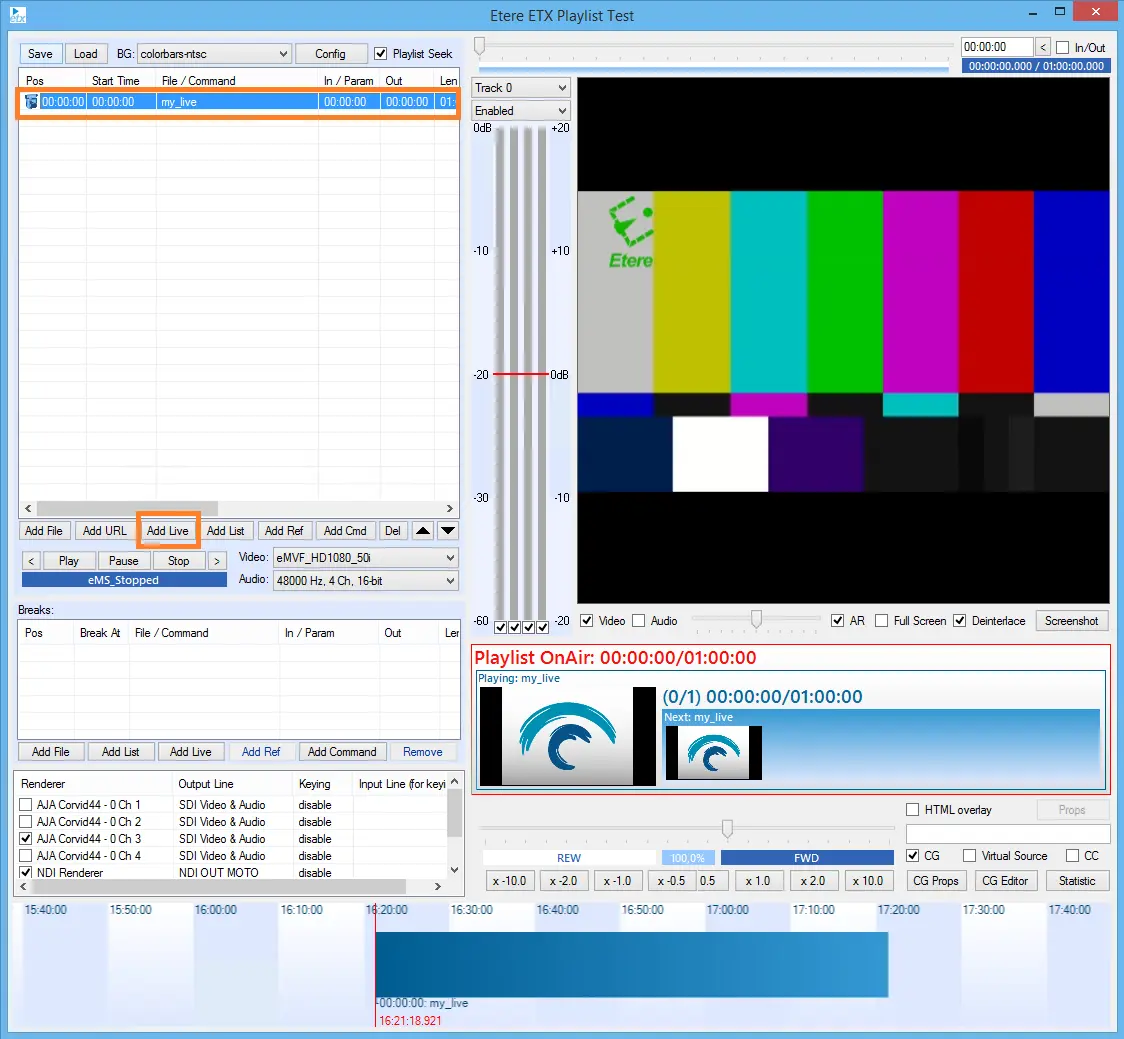Enable the Audio preview checkbox
The image size is (1124, 1039).
639,621
